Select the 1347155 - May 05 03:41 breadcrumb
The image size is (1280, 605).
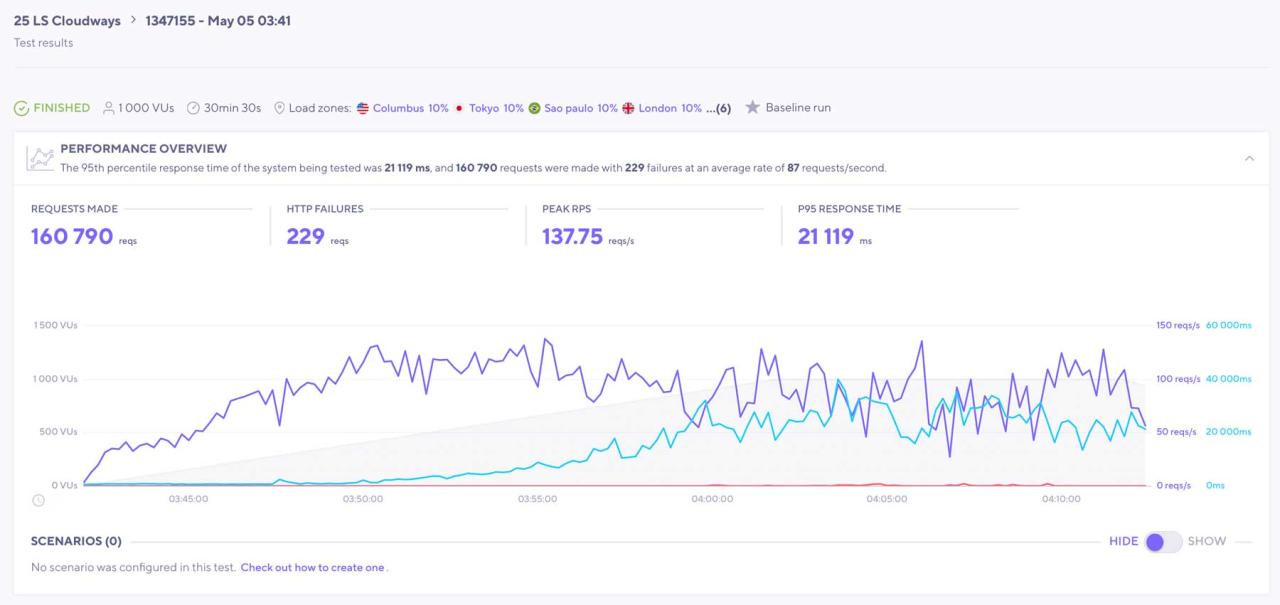(218, 21)
